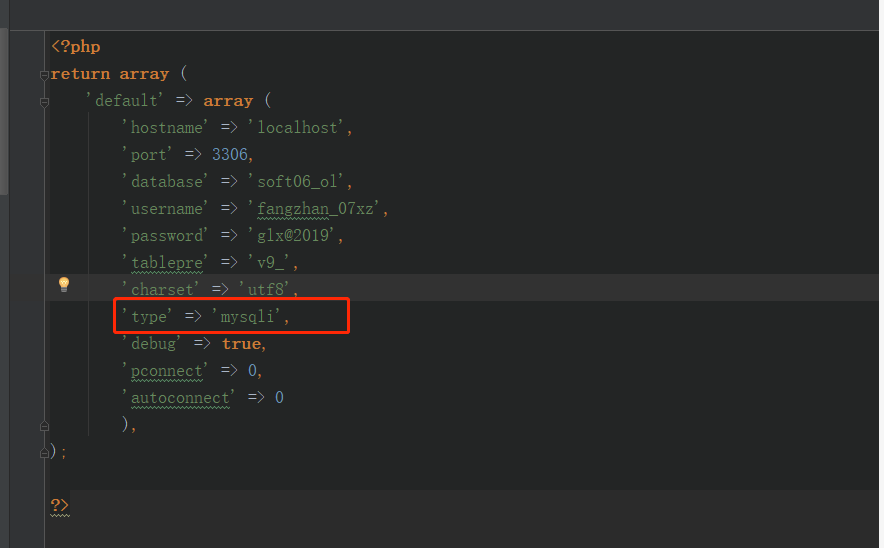The width and height of the screenshot is (884, 548).
Task: Click the 'autoconnect' key
Action: [178, 398]
